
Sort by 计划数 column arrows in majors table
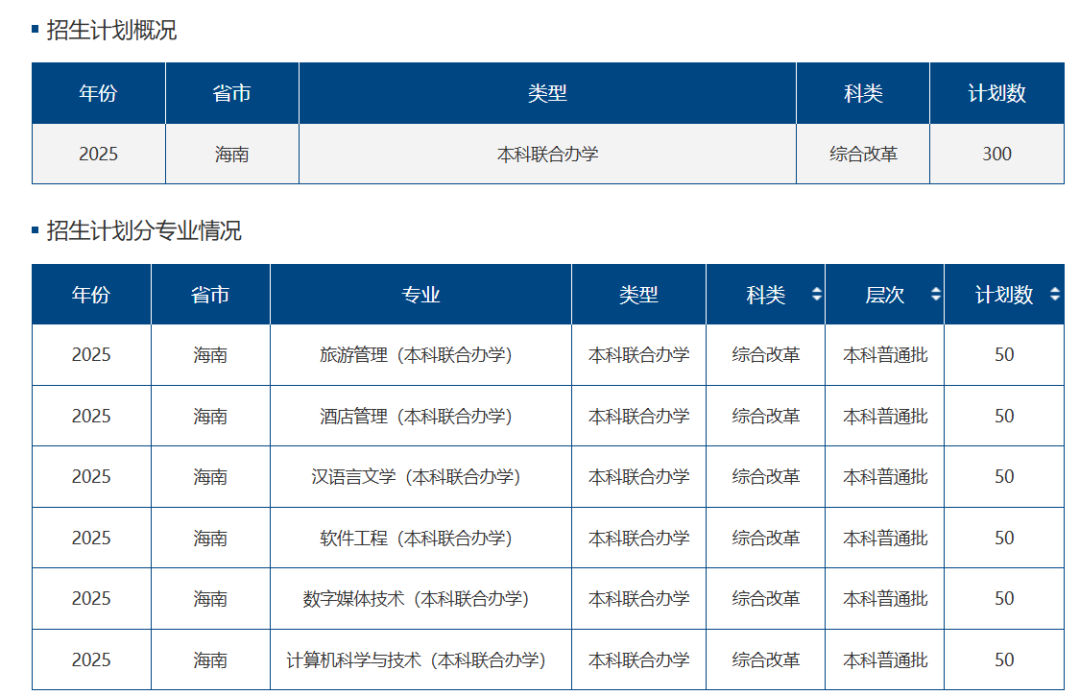point(1055,294)
